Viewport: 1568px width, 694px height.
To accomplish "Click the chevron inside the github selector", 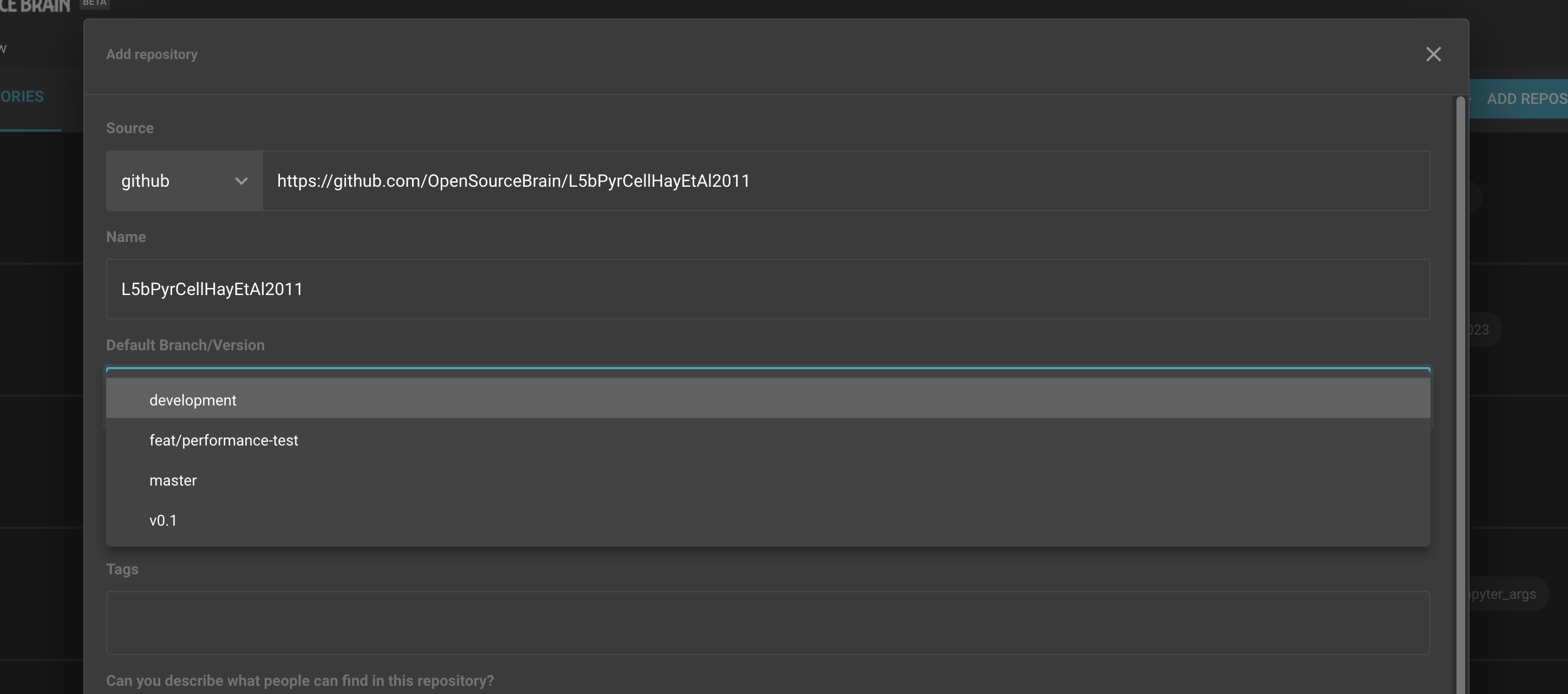I will (241, 181).
